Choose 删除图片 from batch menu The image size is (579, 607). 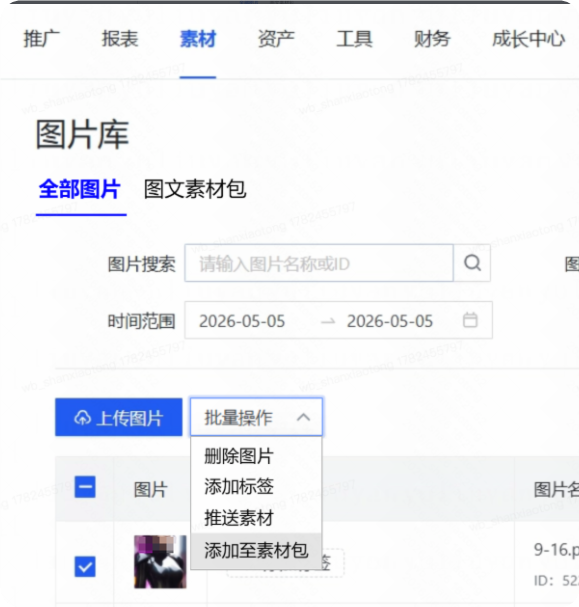coord(256,456)
